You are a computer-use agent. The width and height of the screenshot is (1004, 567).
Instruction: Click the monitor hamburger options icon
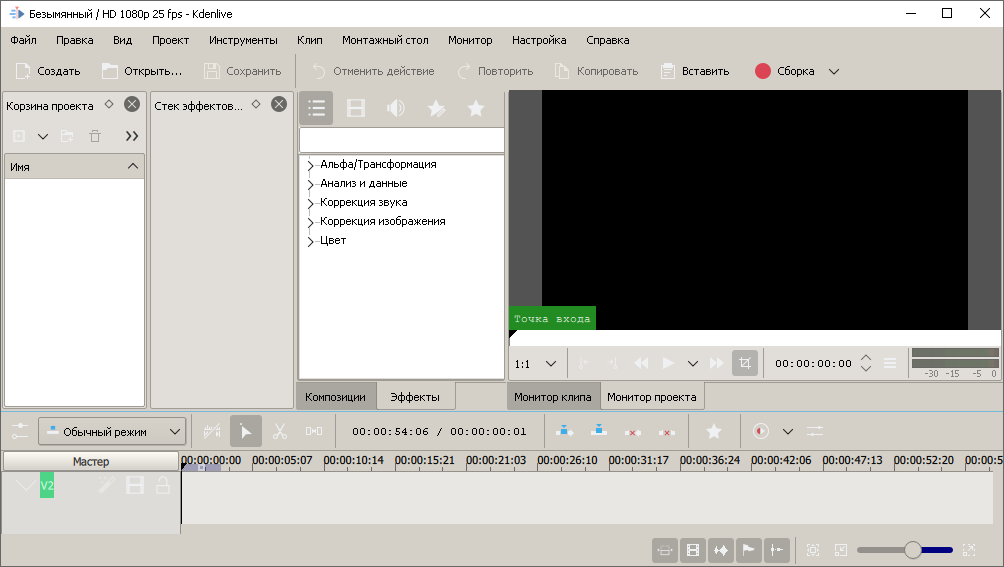coord(890,363)
